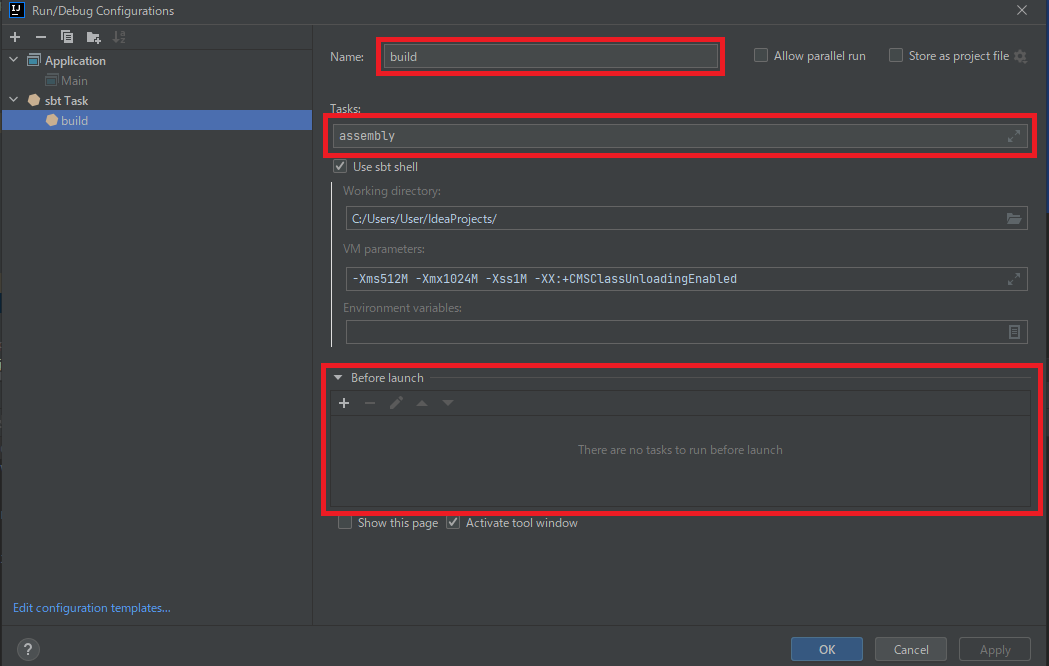
Task: Add a before launch task
Action: 344,403
